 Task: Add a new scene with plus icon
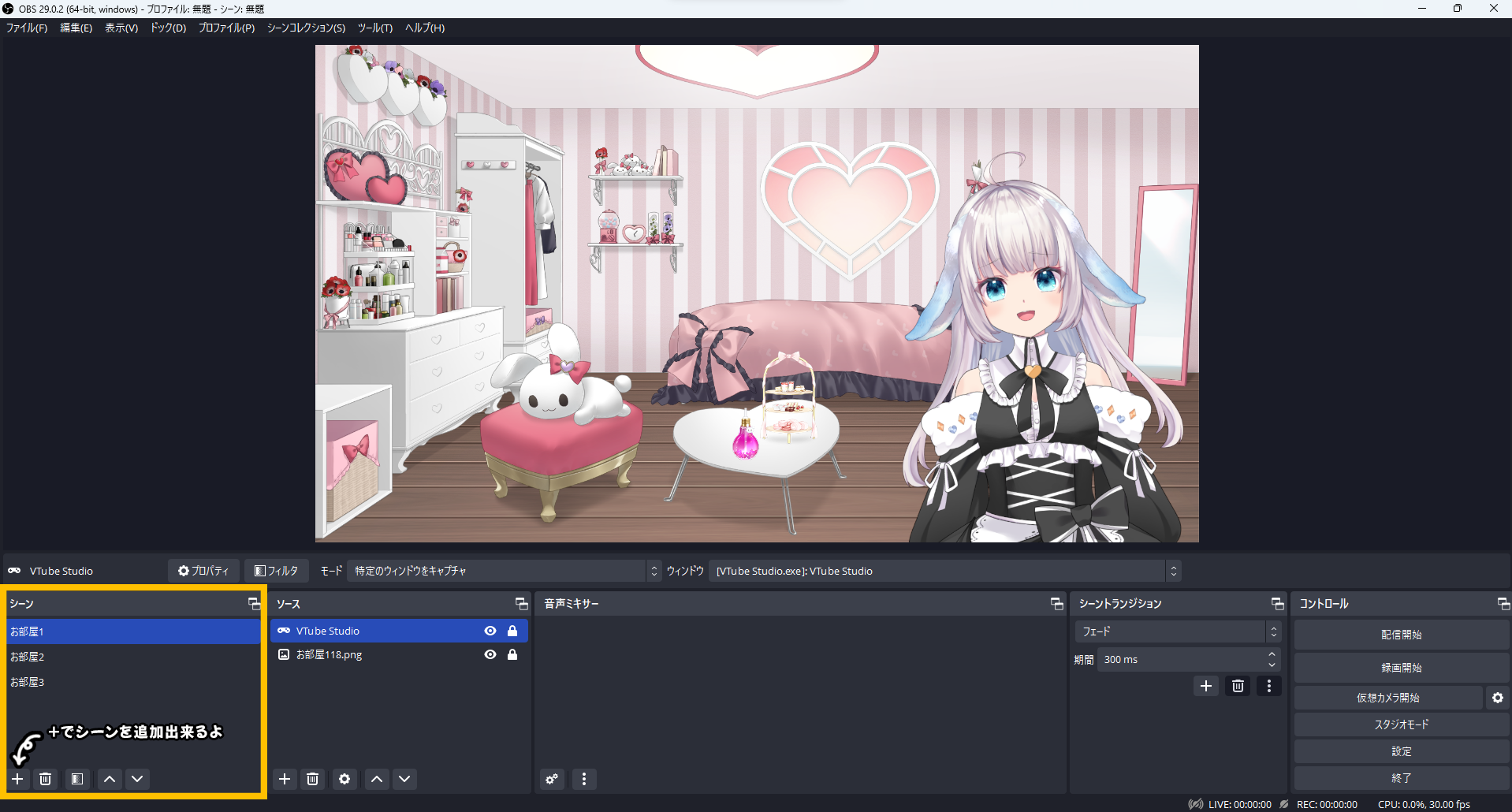(x=17, y=779)
